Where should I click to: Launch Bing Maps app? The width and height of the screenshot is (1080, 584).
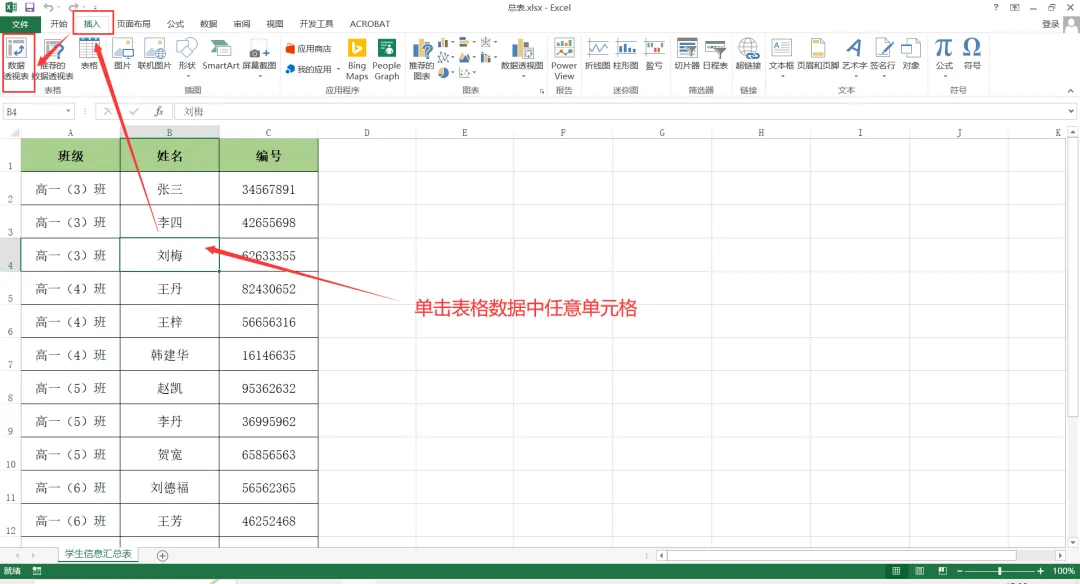click(357, 59)
